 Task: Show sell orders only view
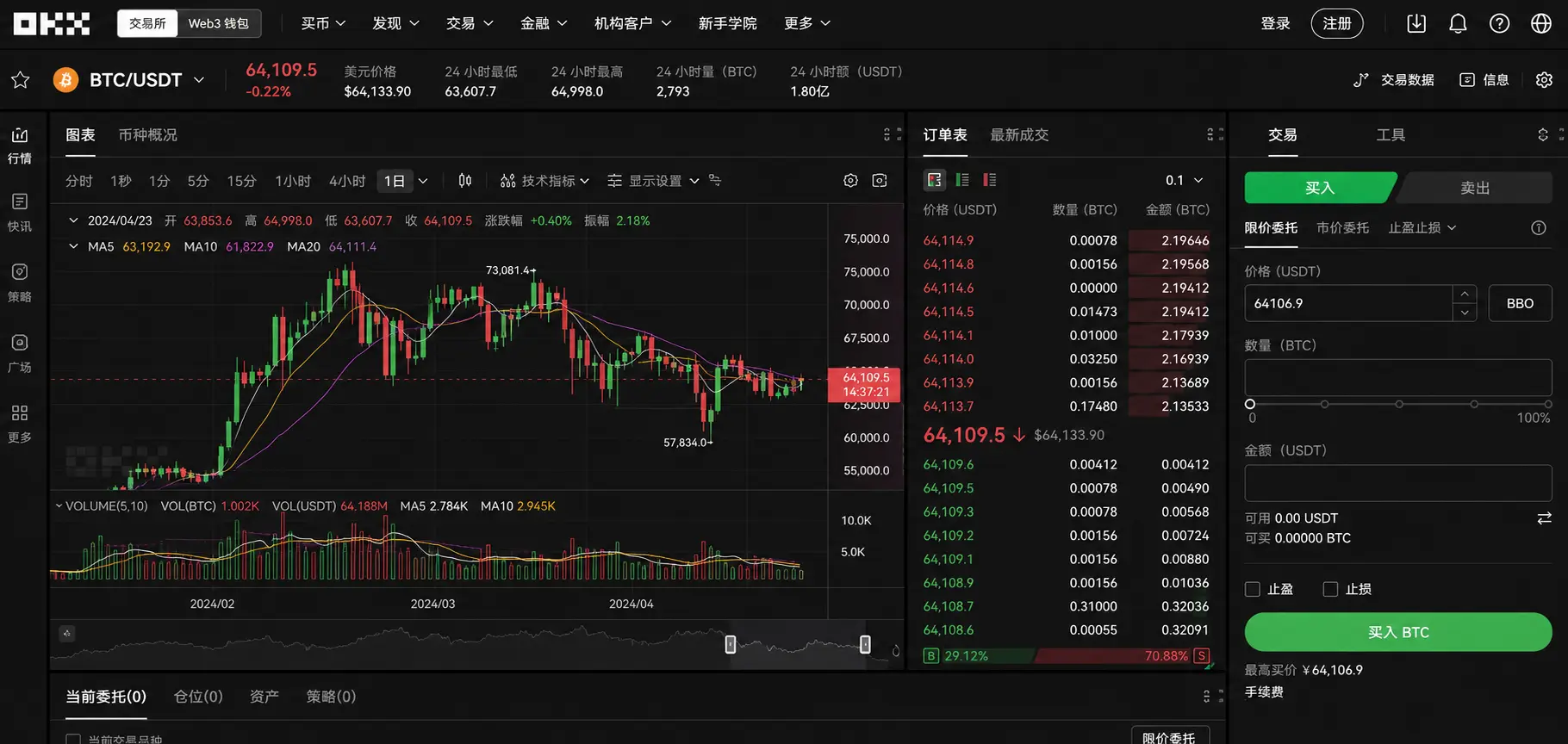[x=990, y=179]
